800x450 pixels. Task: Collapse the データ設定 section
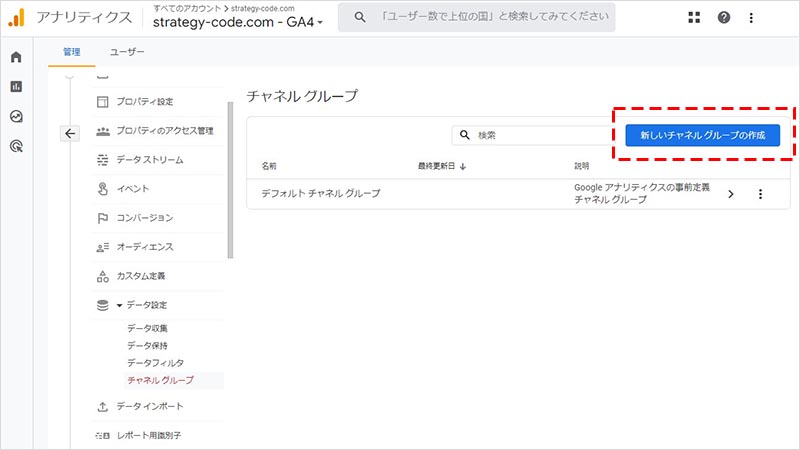(x=120, y=305)
